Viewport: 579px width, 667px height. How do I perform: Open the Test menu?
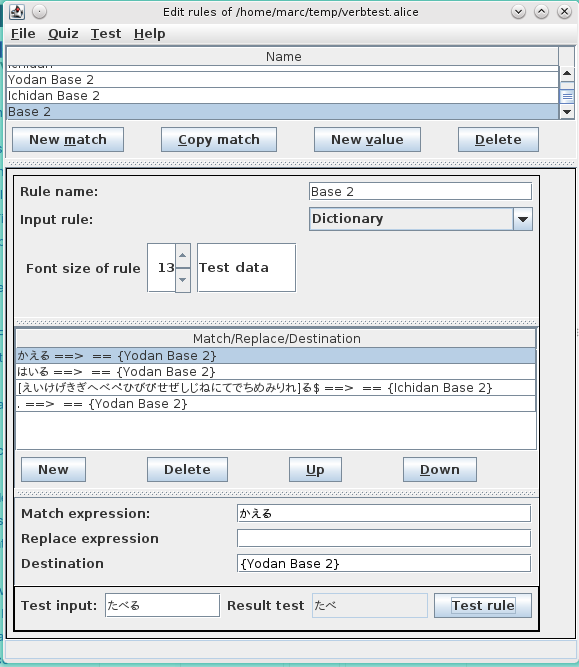(x=106, y=34)
